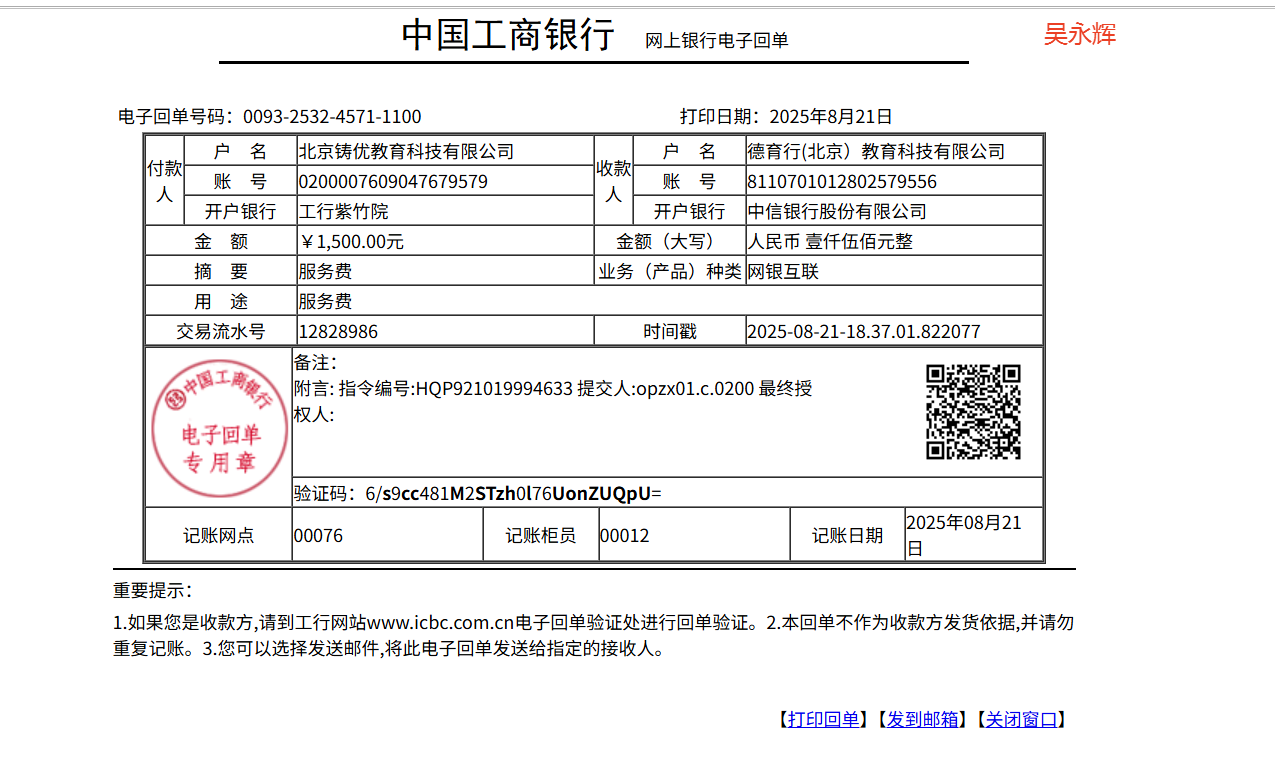Click the 关闭窗口 link
The image size is (1275, 757).
pos(1021,719)
